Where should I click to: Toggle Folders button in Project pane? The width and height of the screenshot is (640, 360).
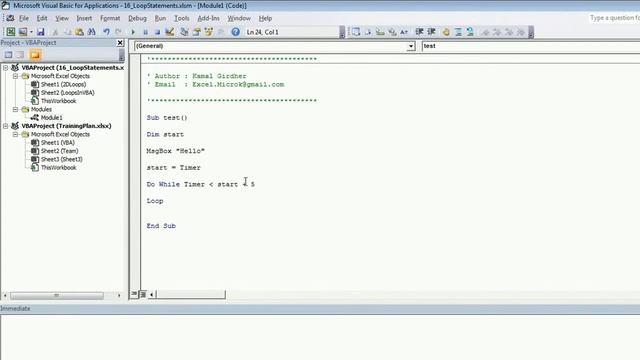pyautogui.click(x=35, y=55)
